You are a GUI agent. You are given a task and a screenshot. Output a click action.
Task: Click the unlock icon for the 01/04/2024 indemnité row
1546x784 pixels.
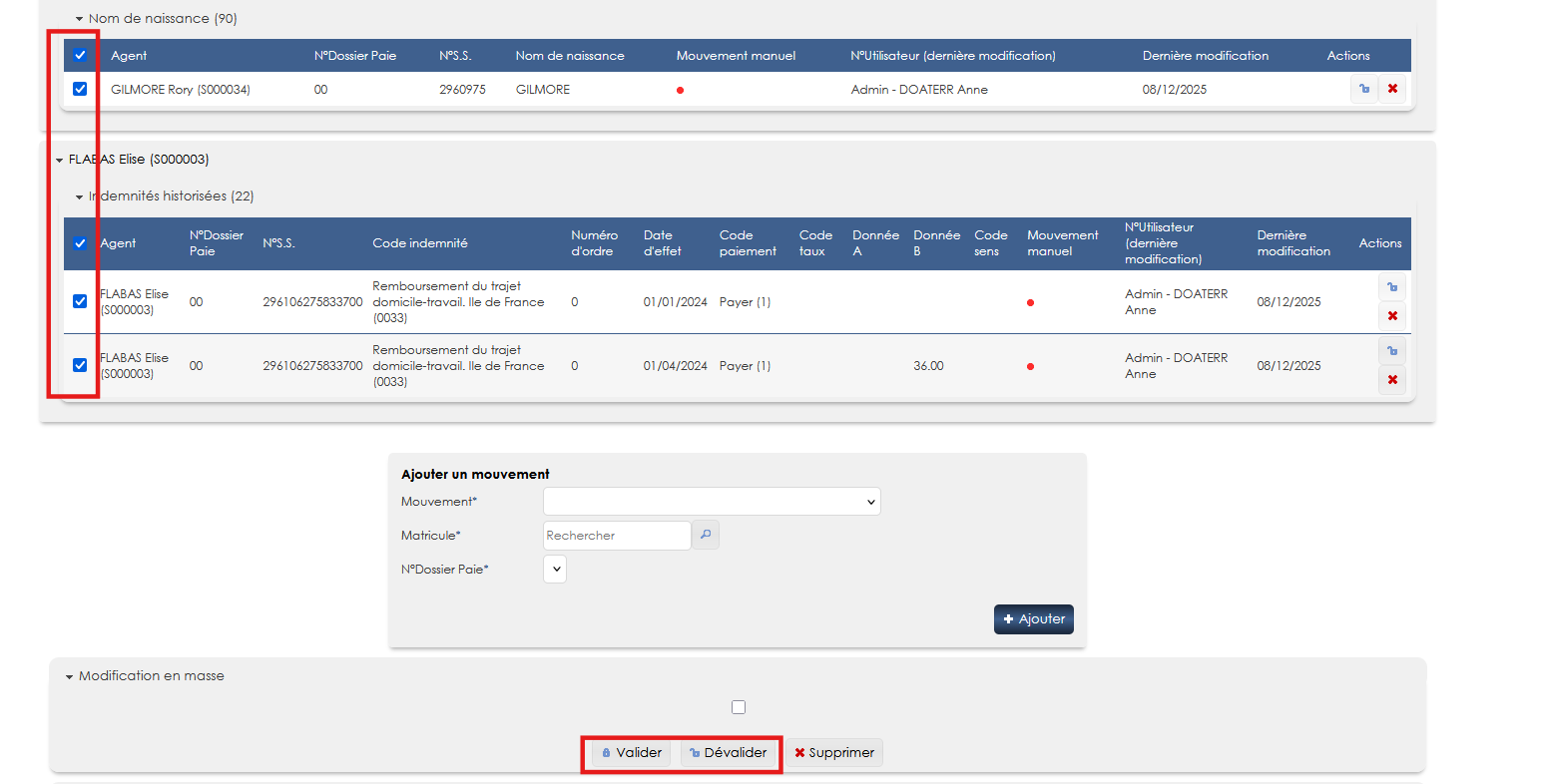1391,351
